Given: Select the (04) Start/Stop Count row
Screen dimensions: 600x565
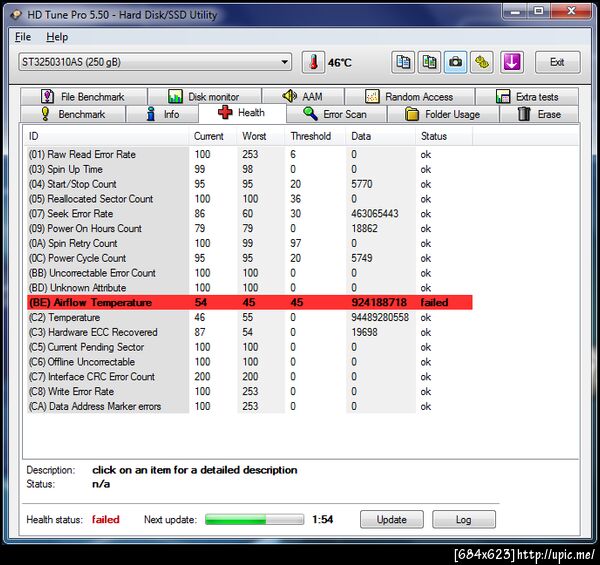Looking at the screenshot, I should [249, 184].
